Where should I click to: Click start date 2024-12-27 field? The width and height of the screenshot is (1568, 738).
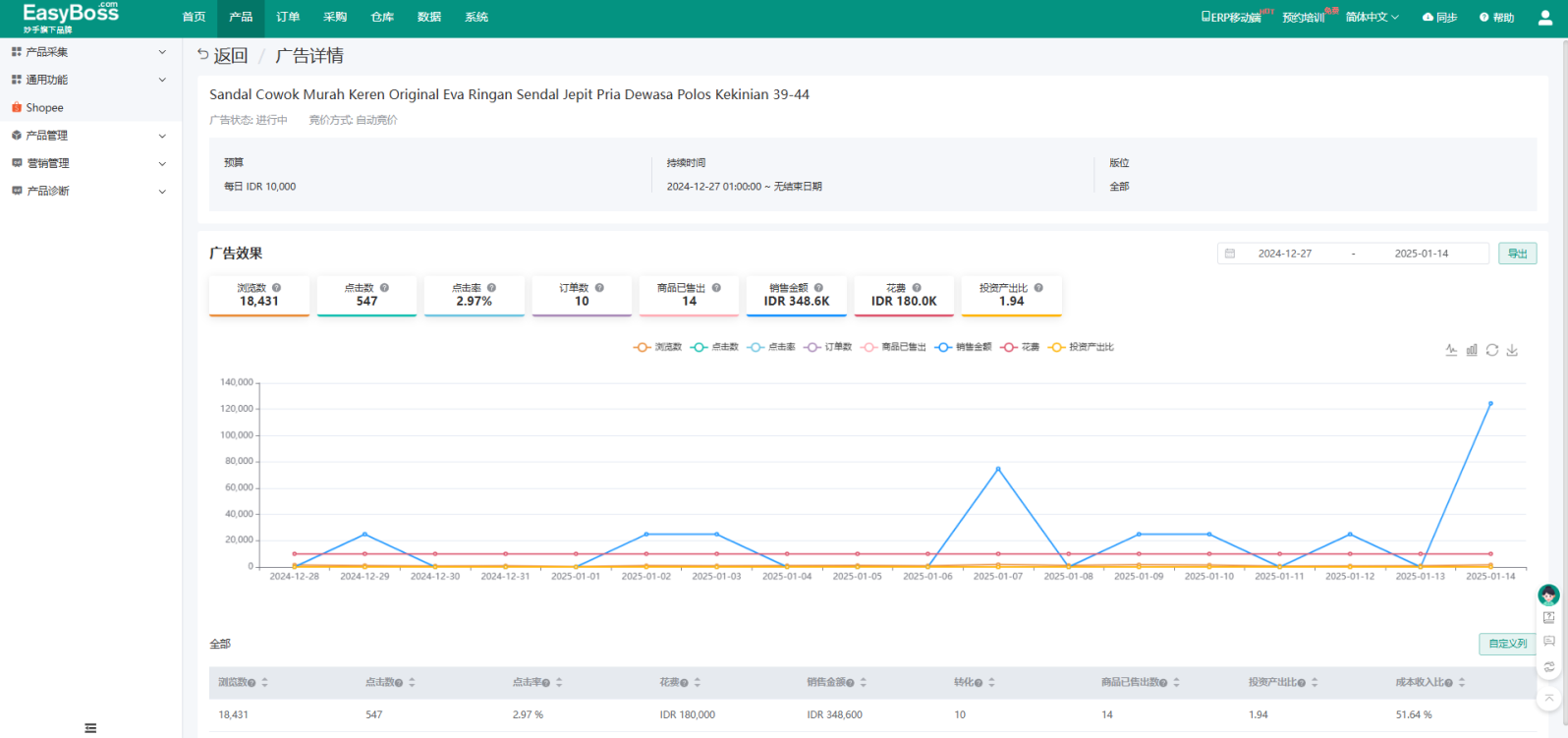point(1285,254)
